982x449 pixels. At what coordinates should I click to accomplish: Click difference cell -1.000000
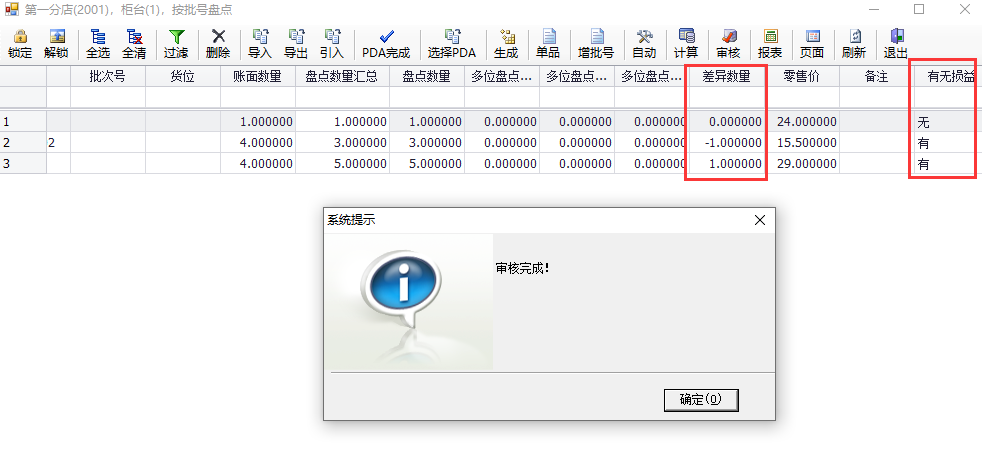point(727,143)
